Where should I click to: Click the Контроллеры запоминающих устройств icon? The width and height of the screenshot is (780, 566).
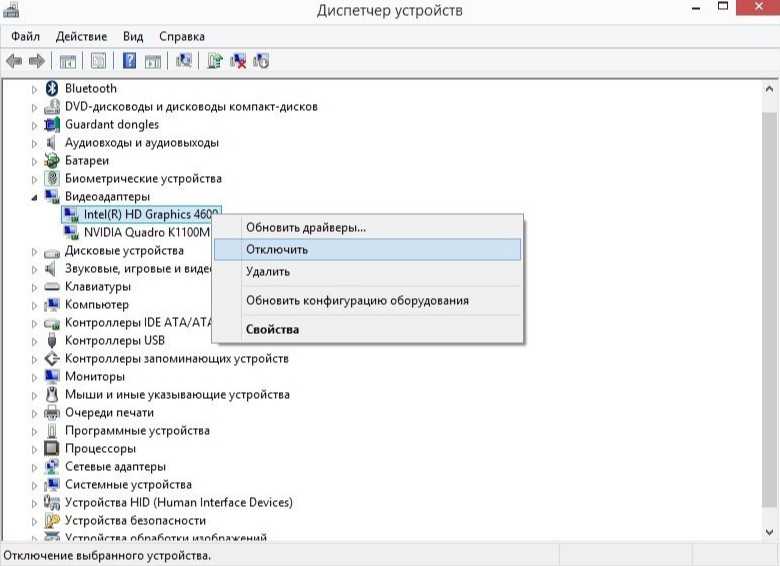point(52,359)
